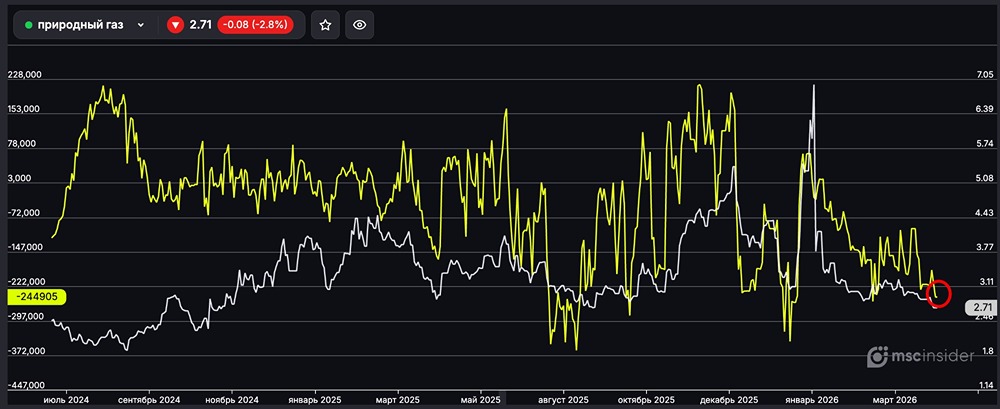Click the red circle marker on chart
The width and height of the screenshot is (1000, 409).
938,294
